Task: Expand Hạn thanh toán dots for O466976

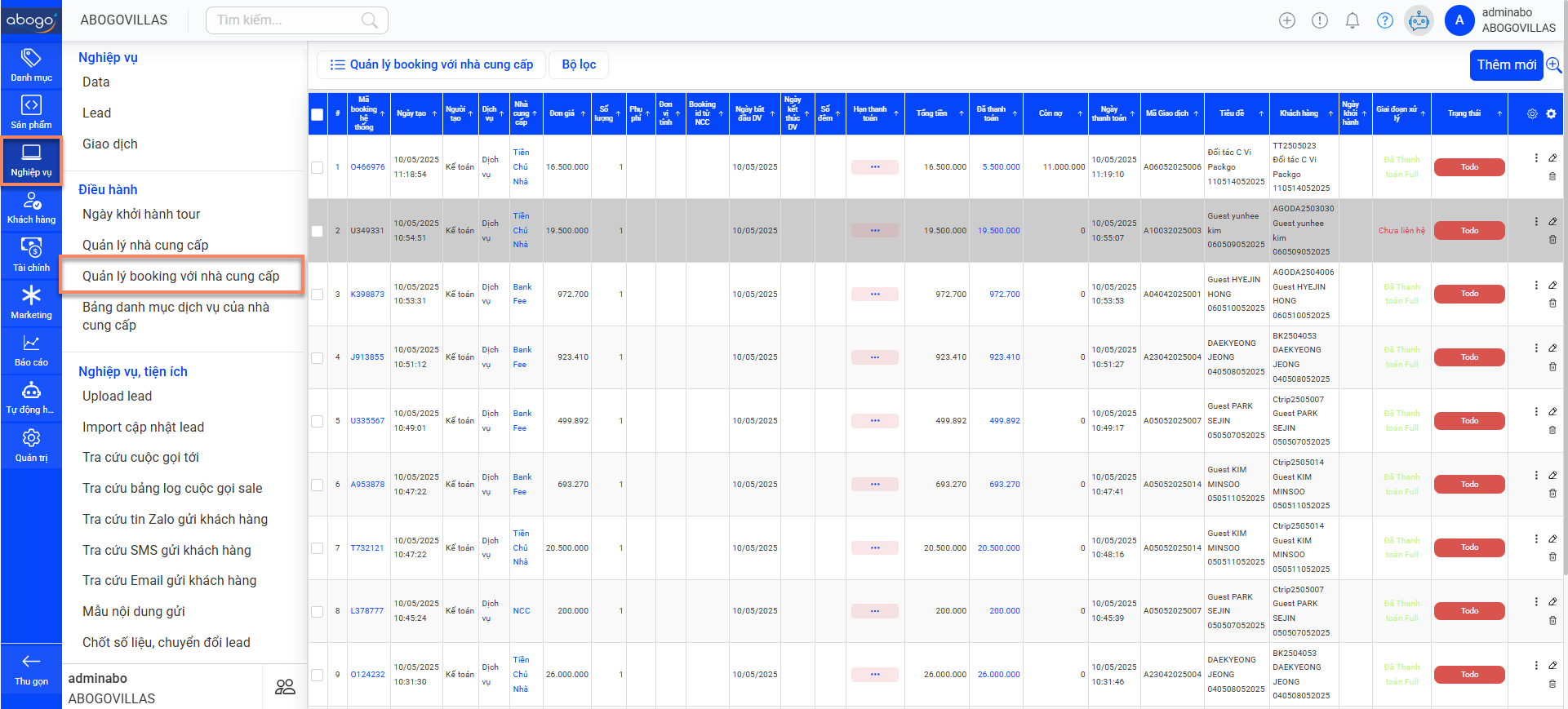Action: click(x=875, y=167)
